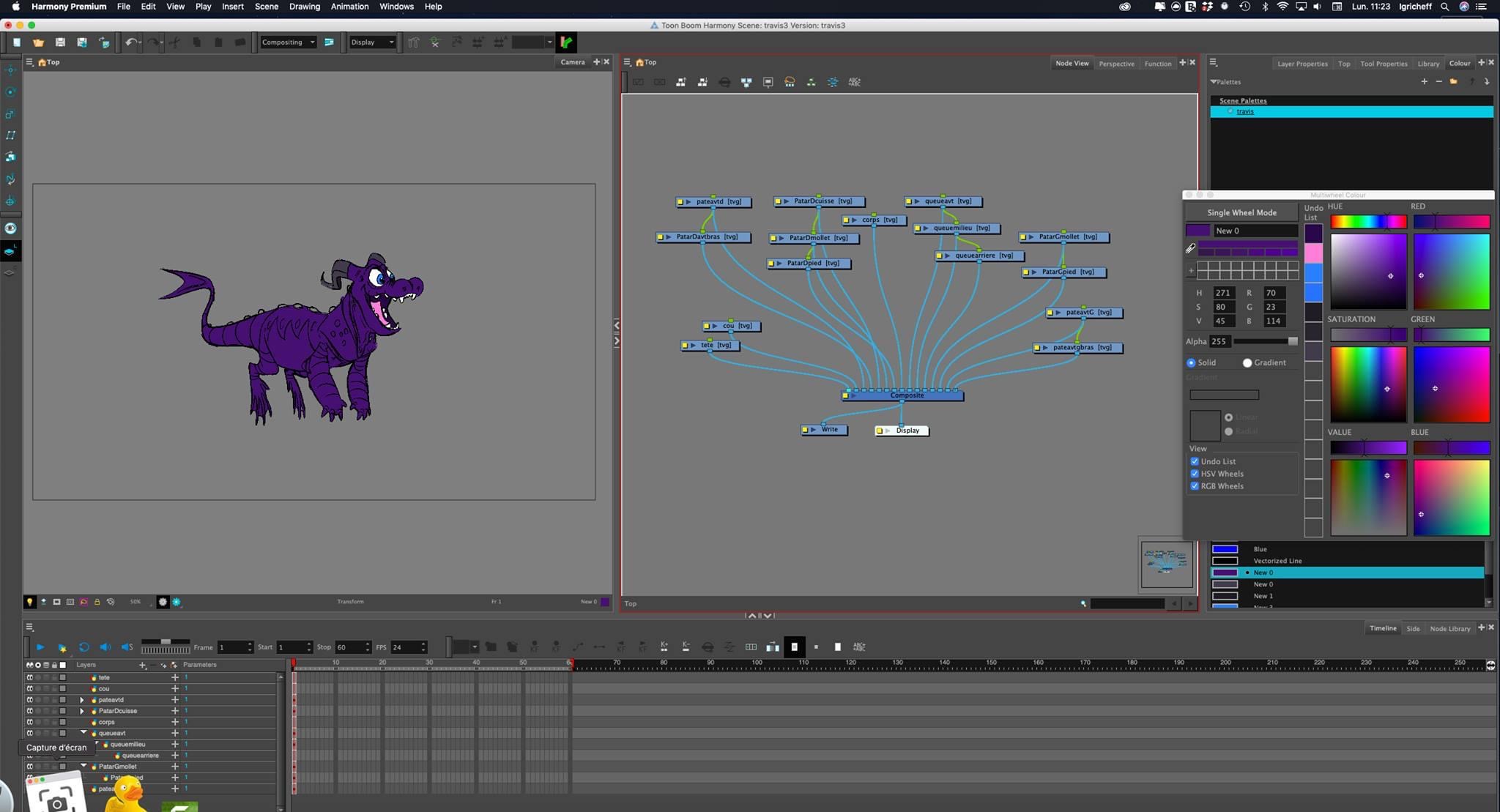Select the Composite node in Node View
Viewport: 1500px width, 812px height.
coord(902,395)
